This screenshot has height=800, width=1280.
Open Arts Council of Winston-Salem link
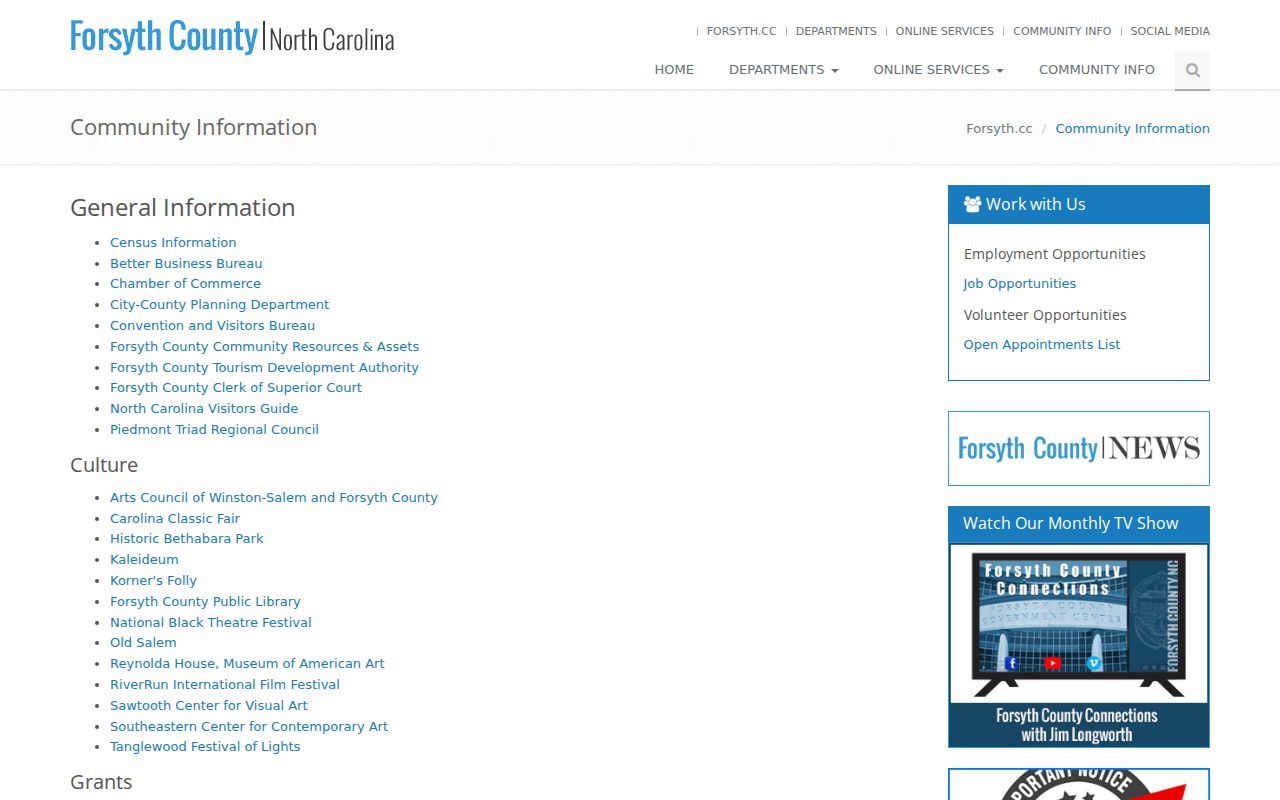274,498
